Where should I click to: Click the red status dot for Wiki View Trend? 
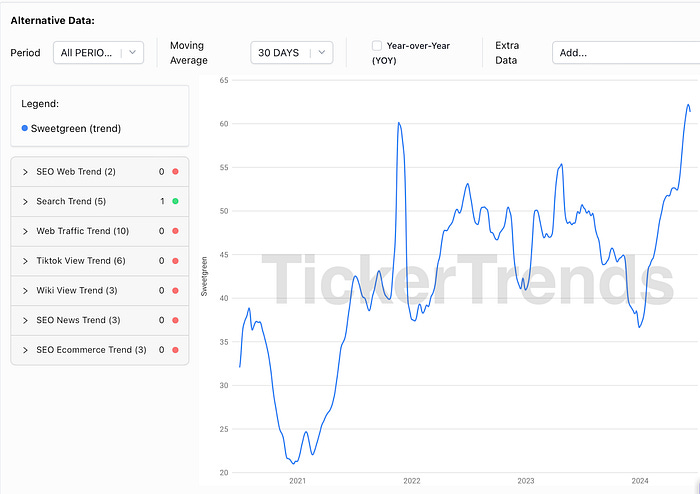point(175,291)
